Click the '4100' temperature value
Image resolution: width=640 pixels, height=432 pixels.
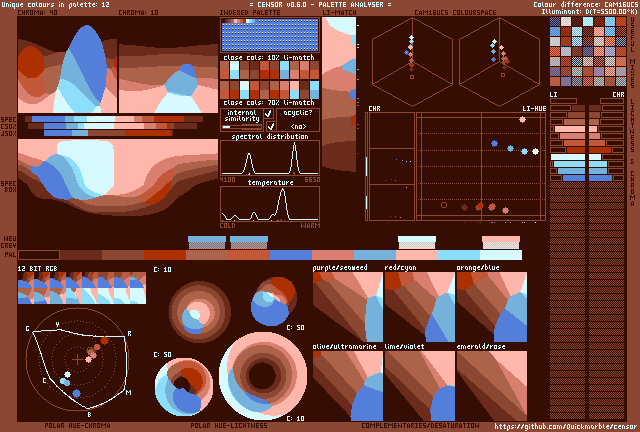point(227,180)
